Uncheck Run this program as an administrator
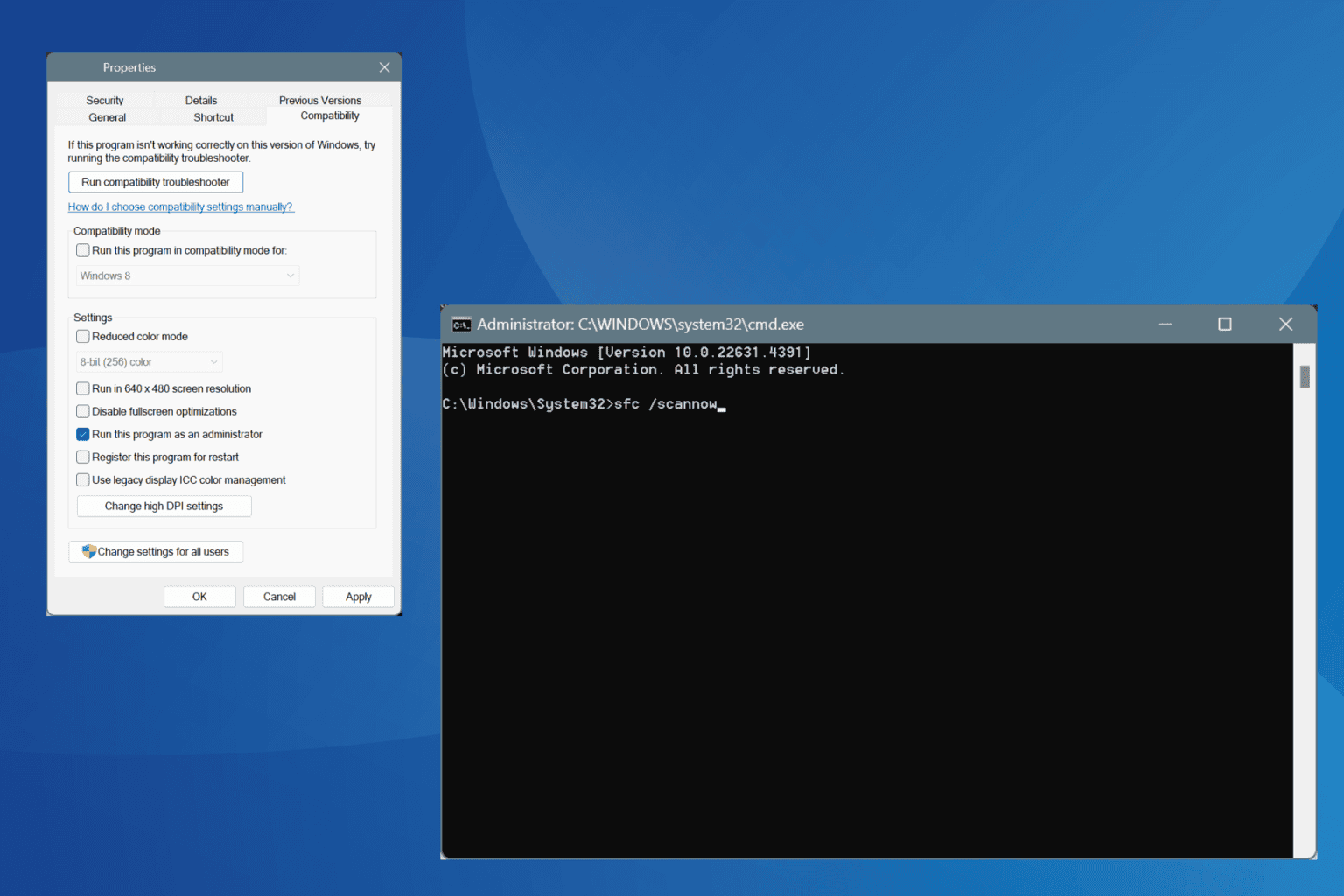This screenshot has width=1344, height=896. [x=83, y=434]
